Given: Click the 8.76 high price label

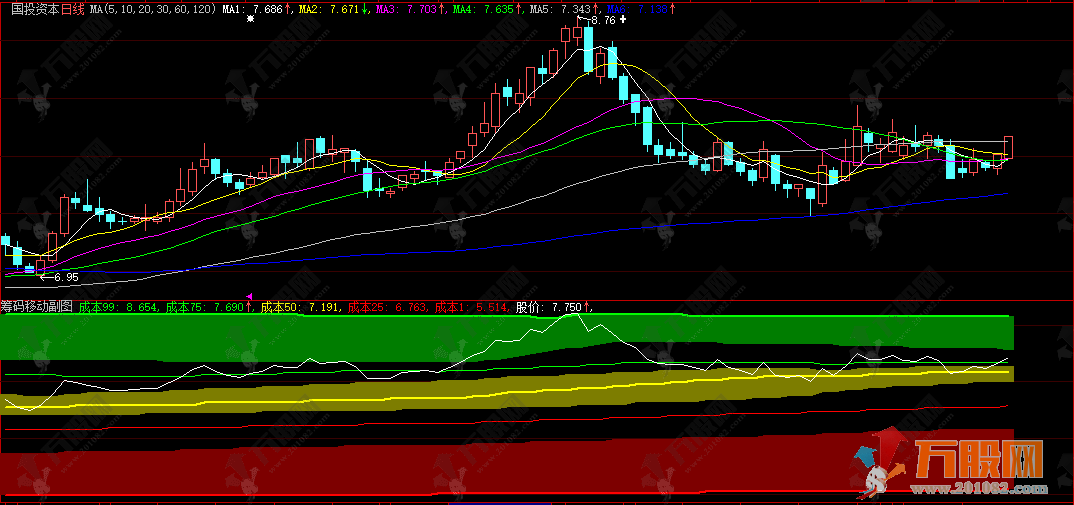Looking at the screenshot, I should (602, 20).
